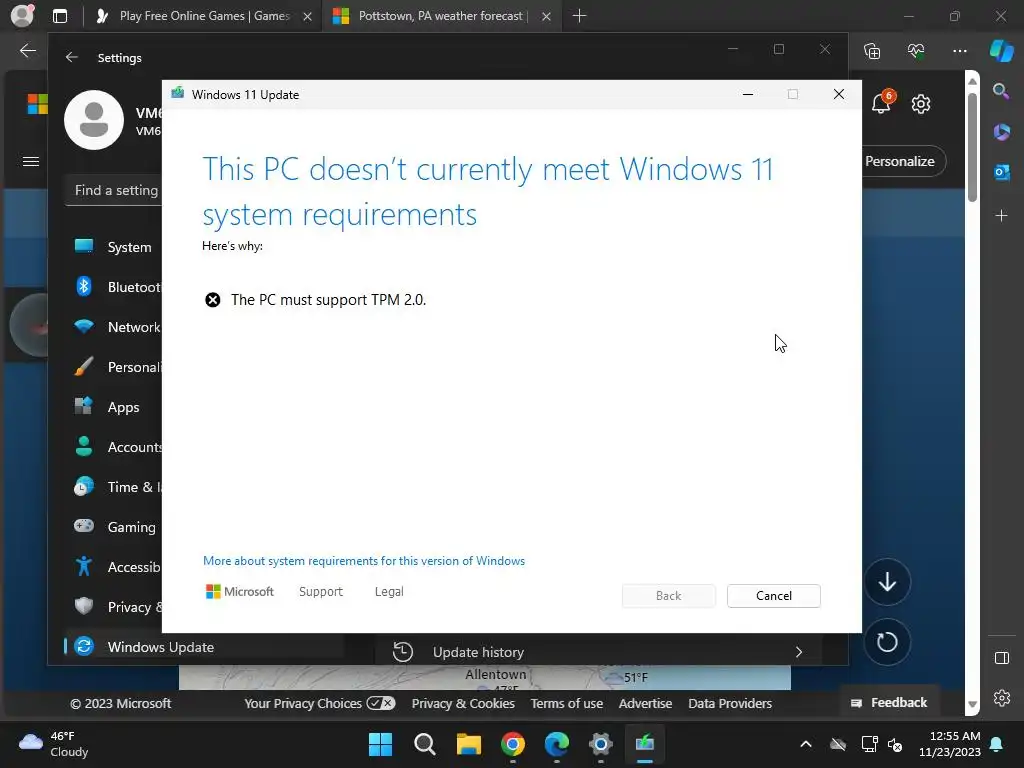Open the Legal link in update dialog

(389, 592)
